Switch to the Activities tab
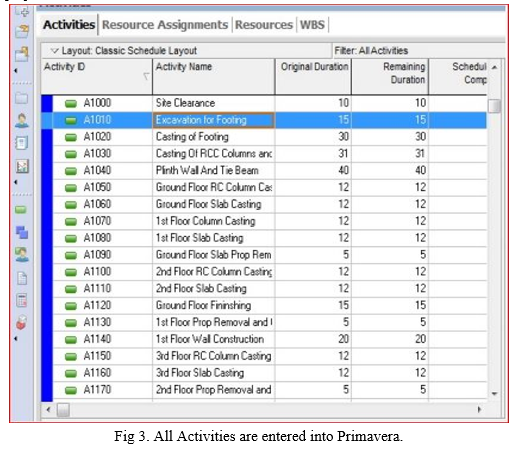 69,25
